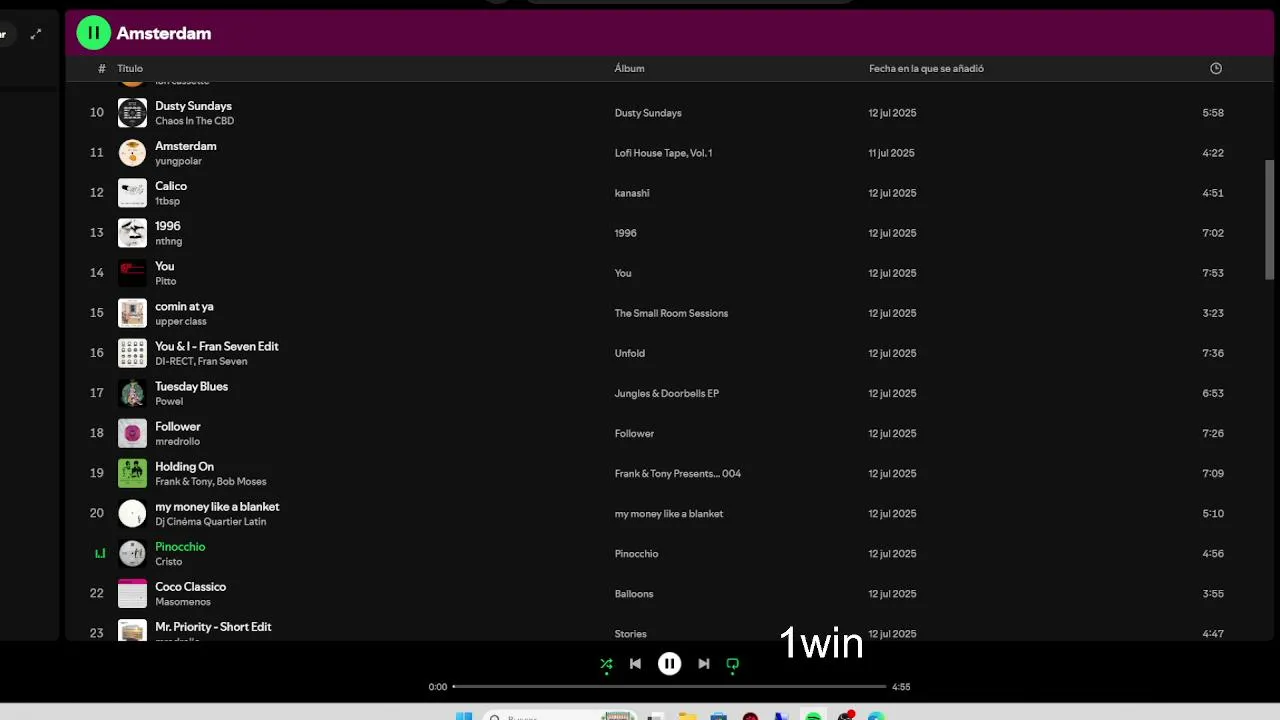1280x720 pixels.
Task: Open artist upper class
Action: (181, 321)
